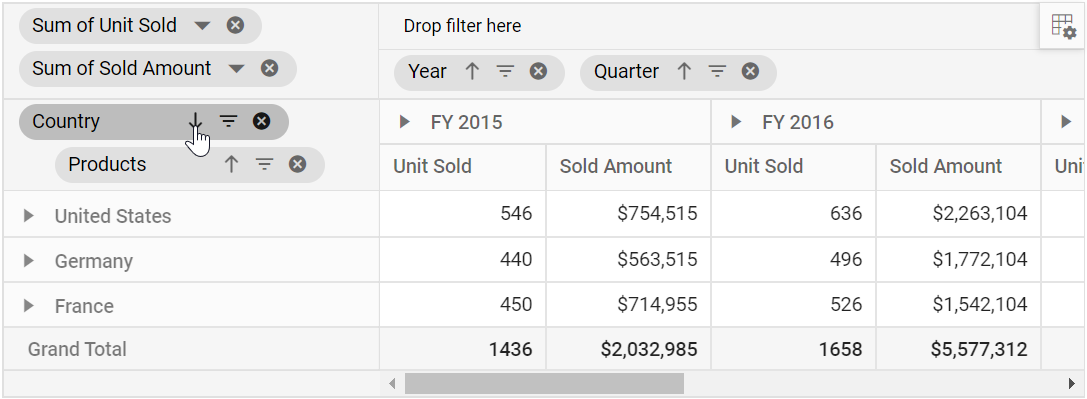Toggle sort order on Year field
This screenshot has width=1087, height=399.
[472, 71]
